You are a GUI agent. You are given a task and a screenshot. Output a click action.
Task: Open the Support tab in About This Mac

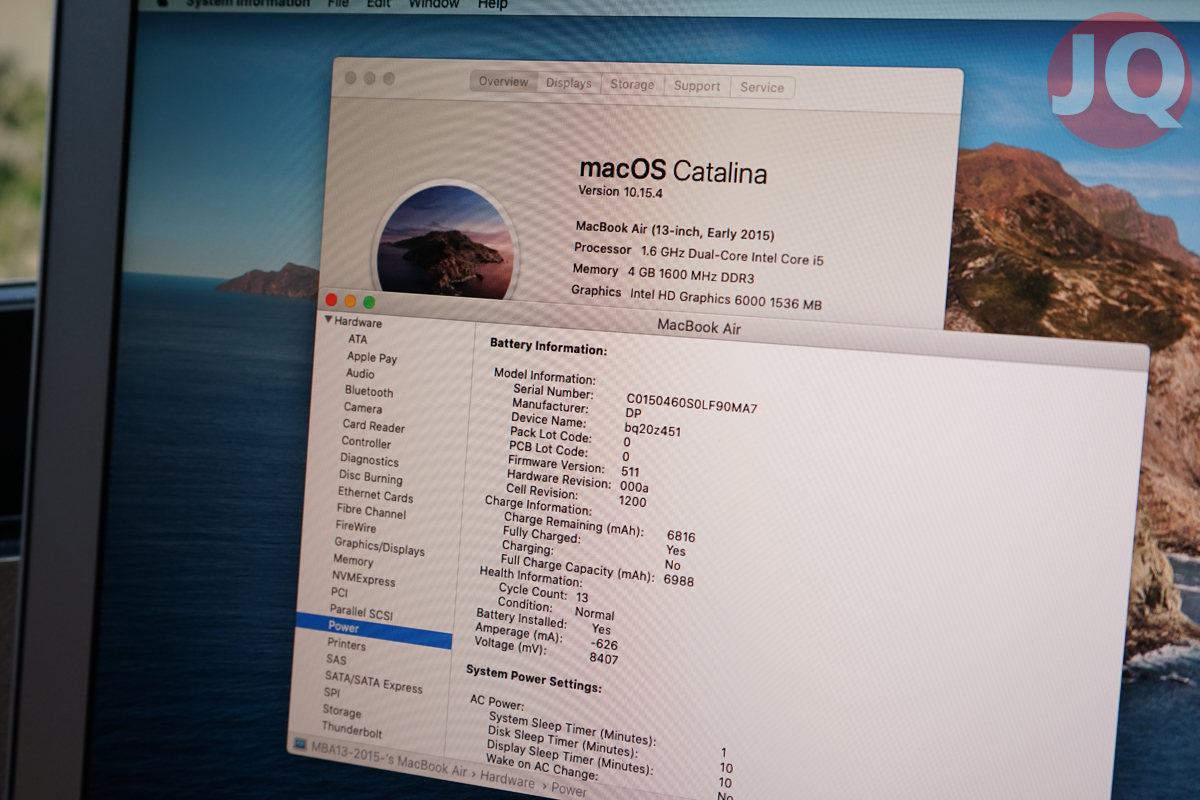coord(697,86)
